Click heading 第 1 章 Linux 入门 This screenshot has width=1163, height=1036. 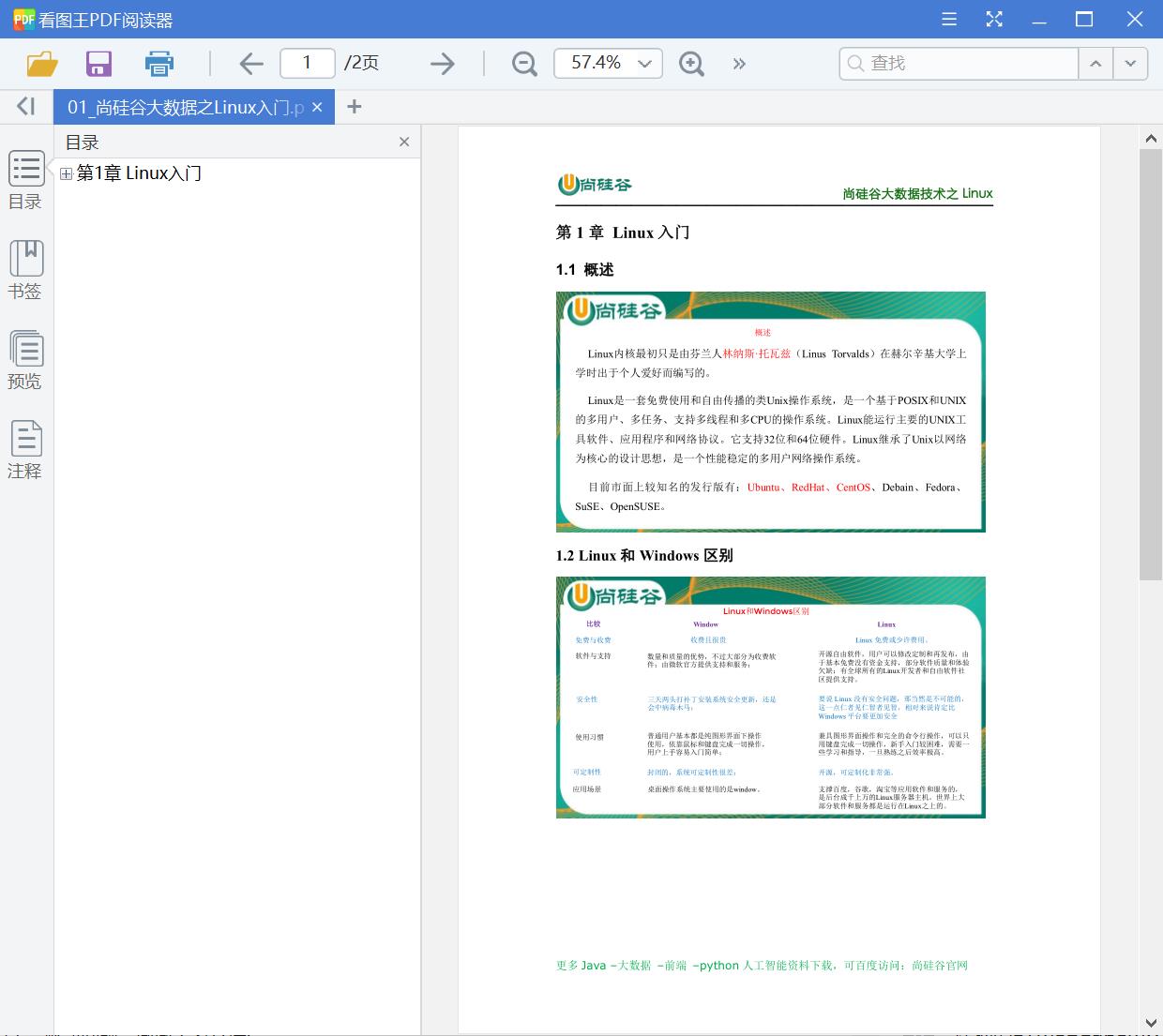point(623,233)
